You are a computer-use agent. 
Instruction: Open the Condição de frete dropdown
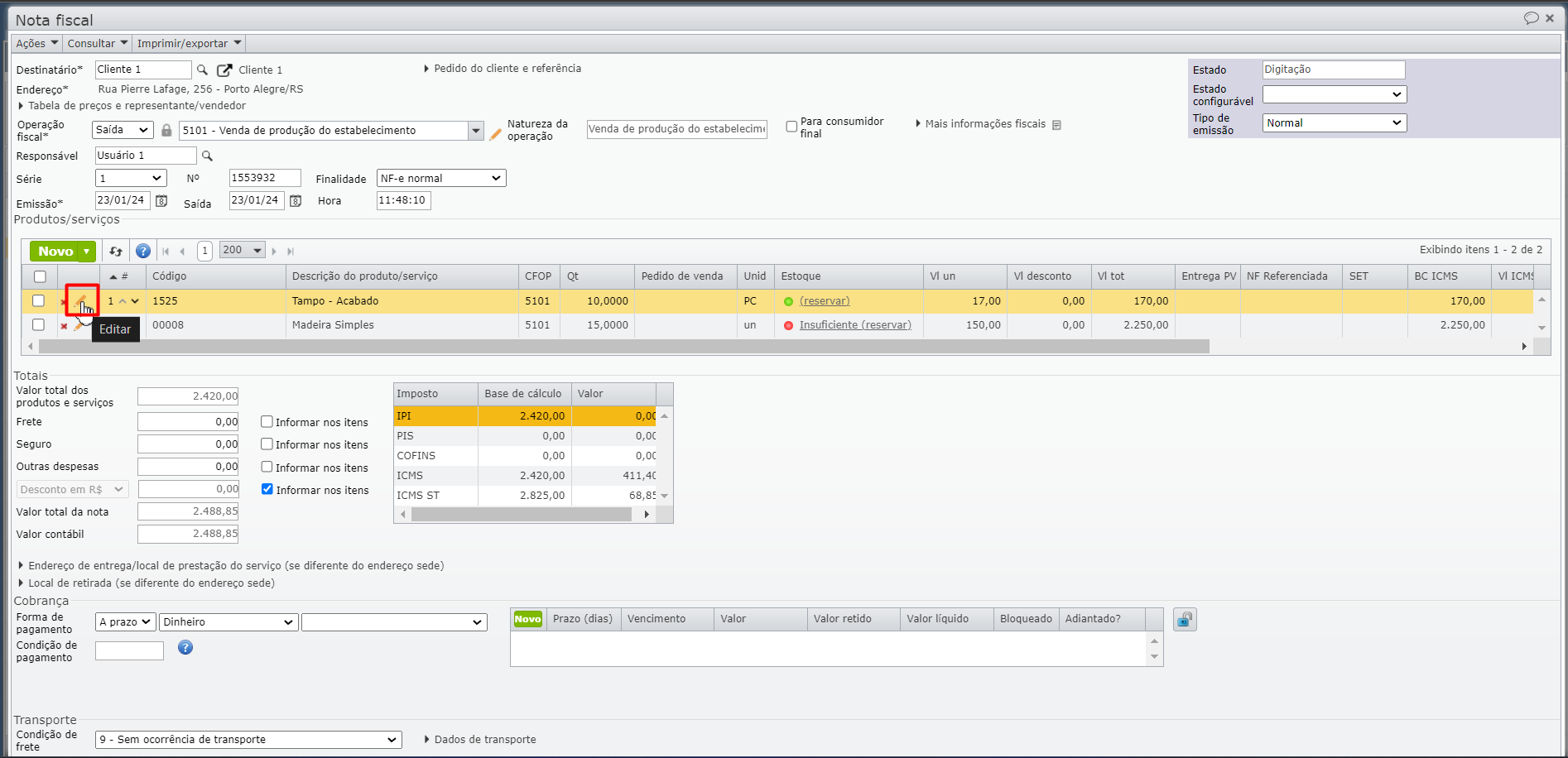(x=248, y=740)
